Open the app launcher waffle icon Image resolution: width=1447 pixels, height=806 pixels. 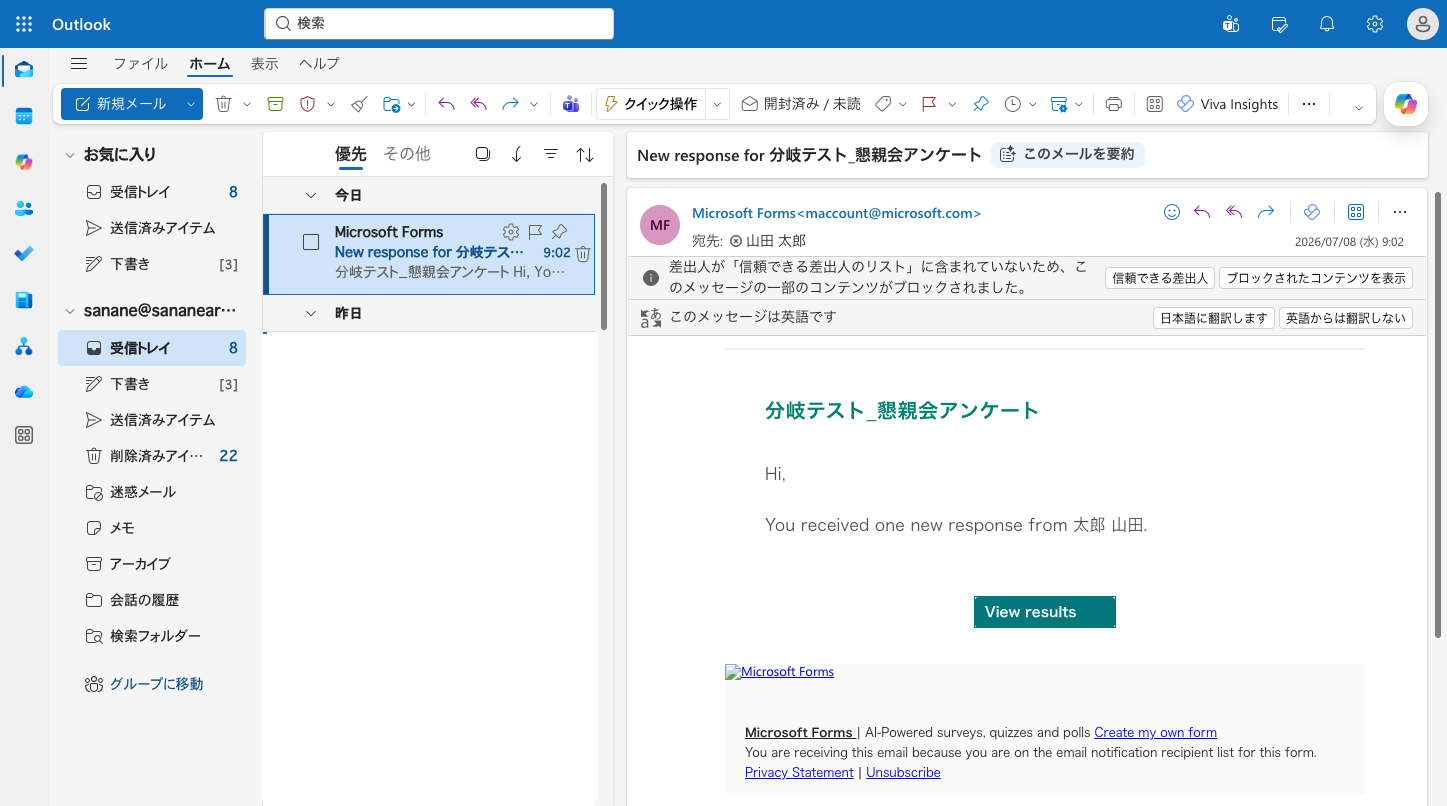24,24
